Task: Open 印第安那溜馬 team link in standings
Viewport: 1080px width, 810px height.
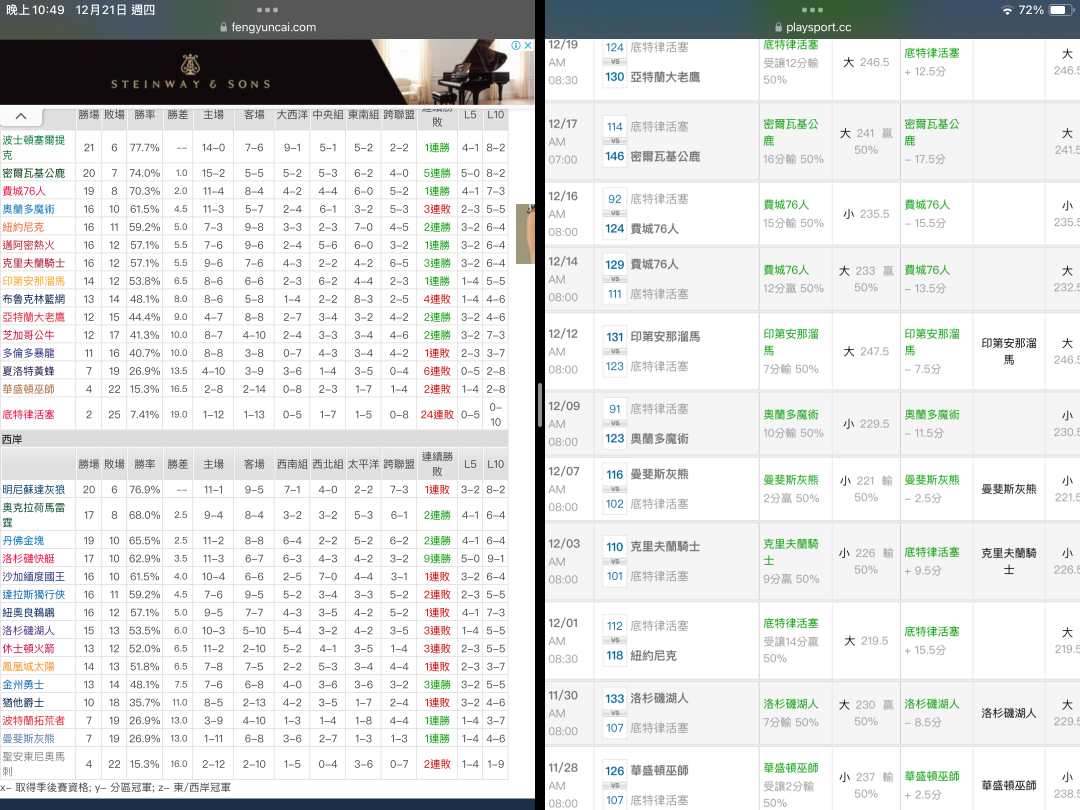Action: point(34,281)
